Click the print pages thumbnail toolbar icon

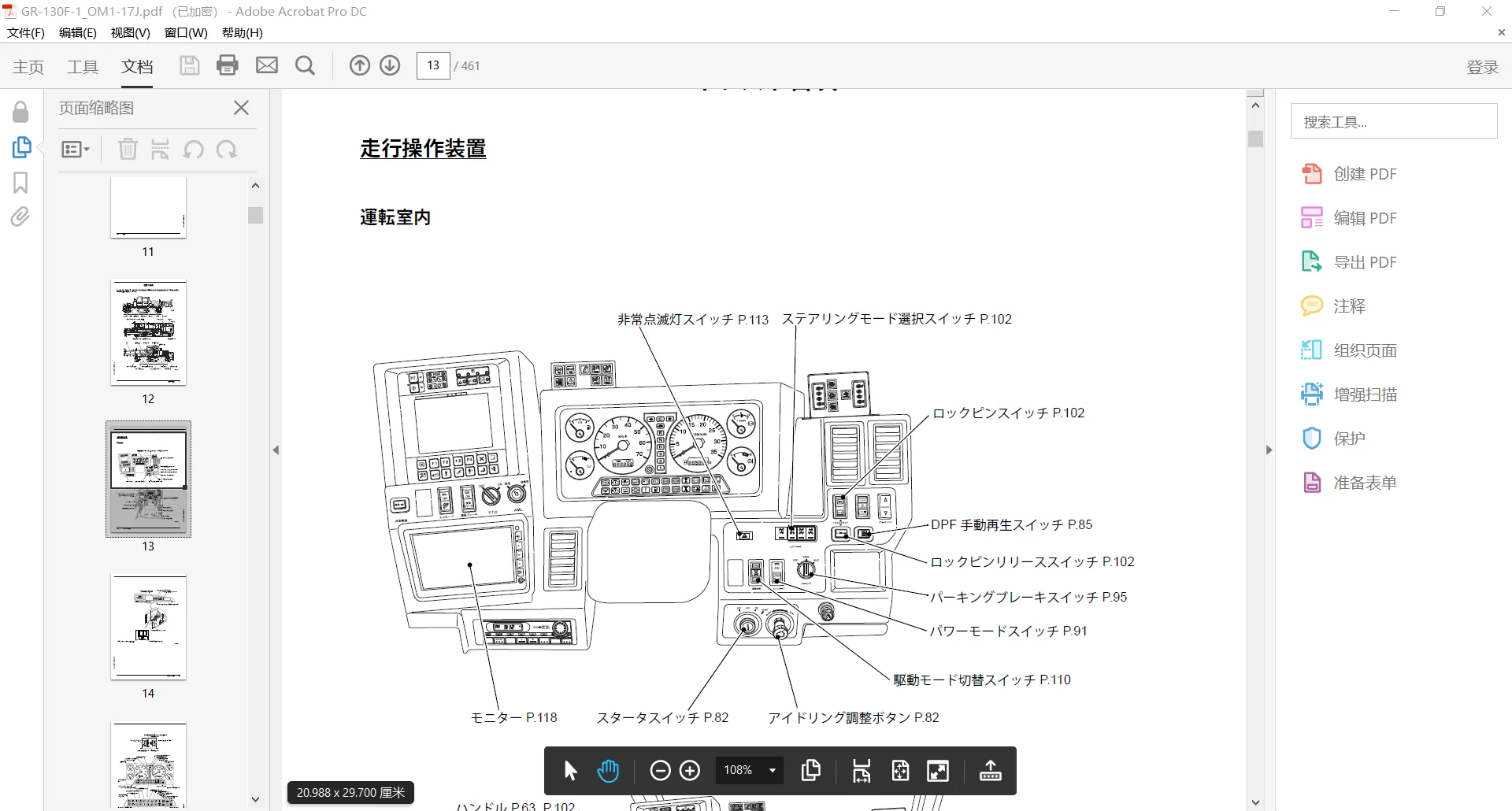coord(161,149)
